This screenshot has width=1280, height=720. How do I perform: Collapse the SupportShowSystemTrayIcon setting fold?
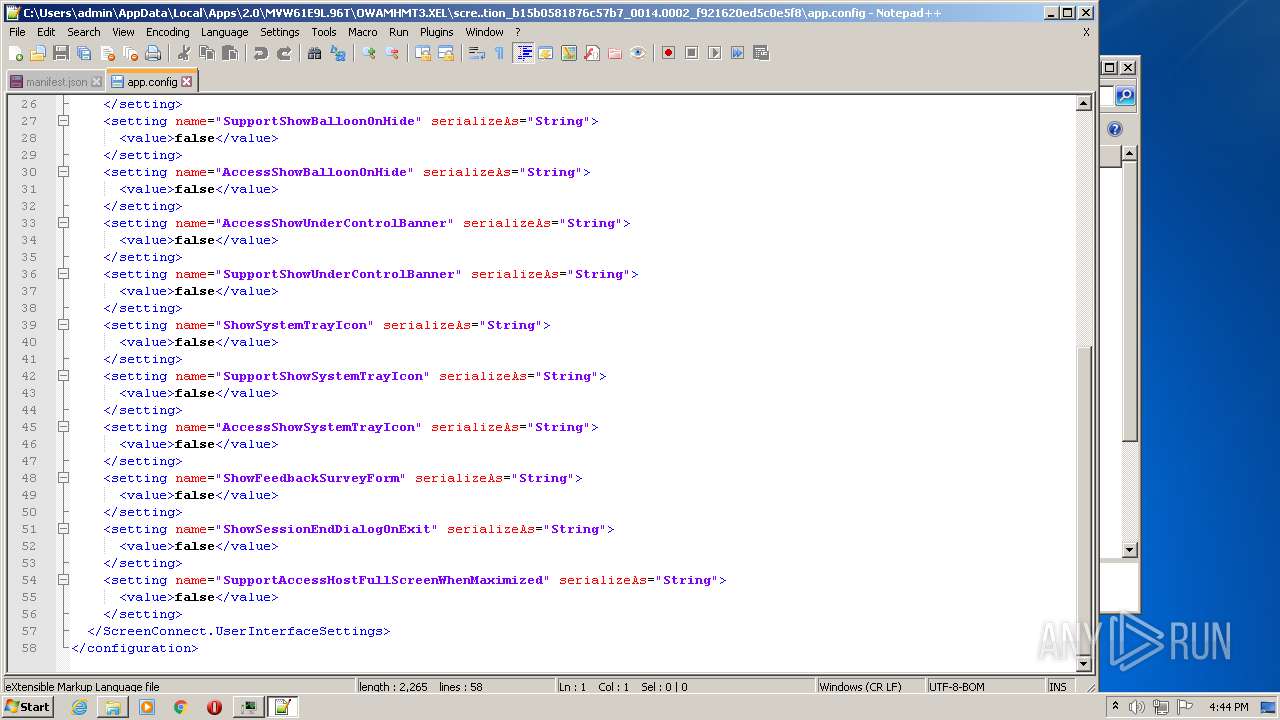[63, 376]
